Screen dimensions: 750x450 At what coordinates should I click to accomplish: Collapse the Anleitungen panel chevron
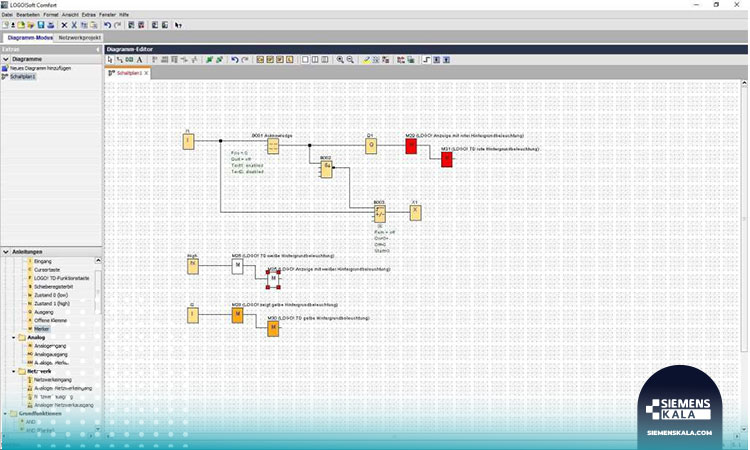[6, 252]
